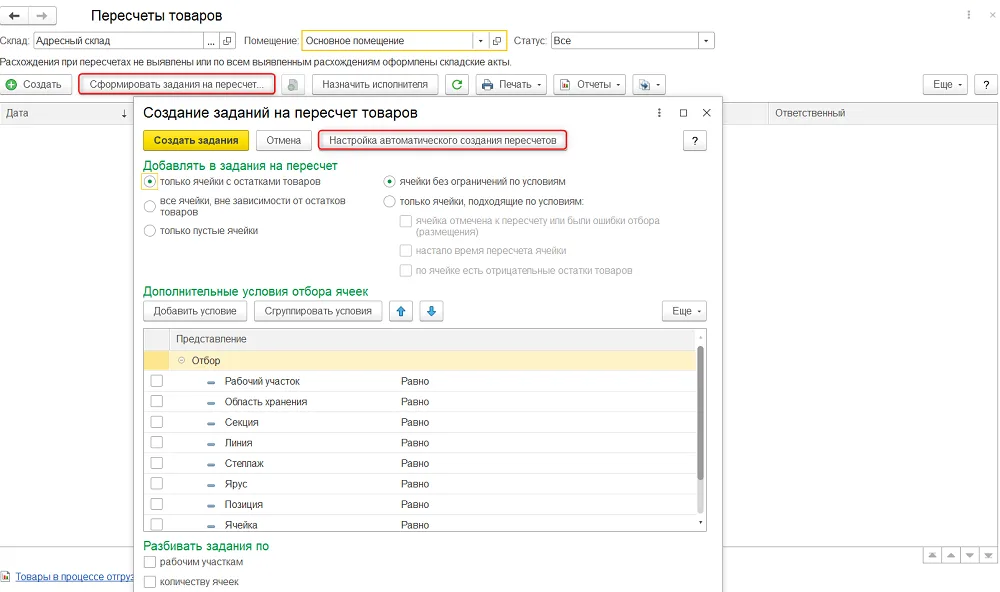Open help in the main toolbar
This screenshot has width=1000, height=592.
pos(986,84)
